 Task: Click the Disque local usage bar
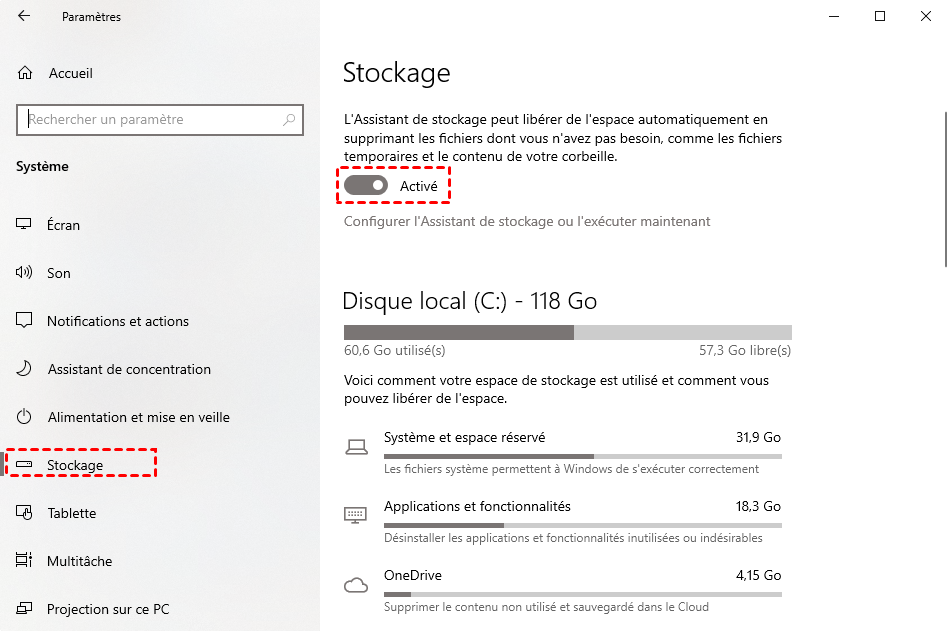pos(567,332)
